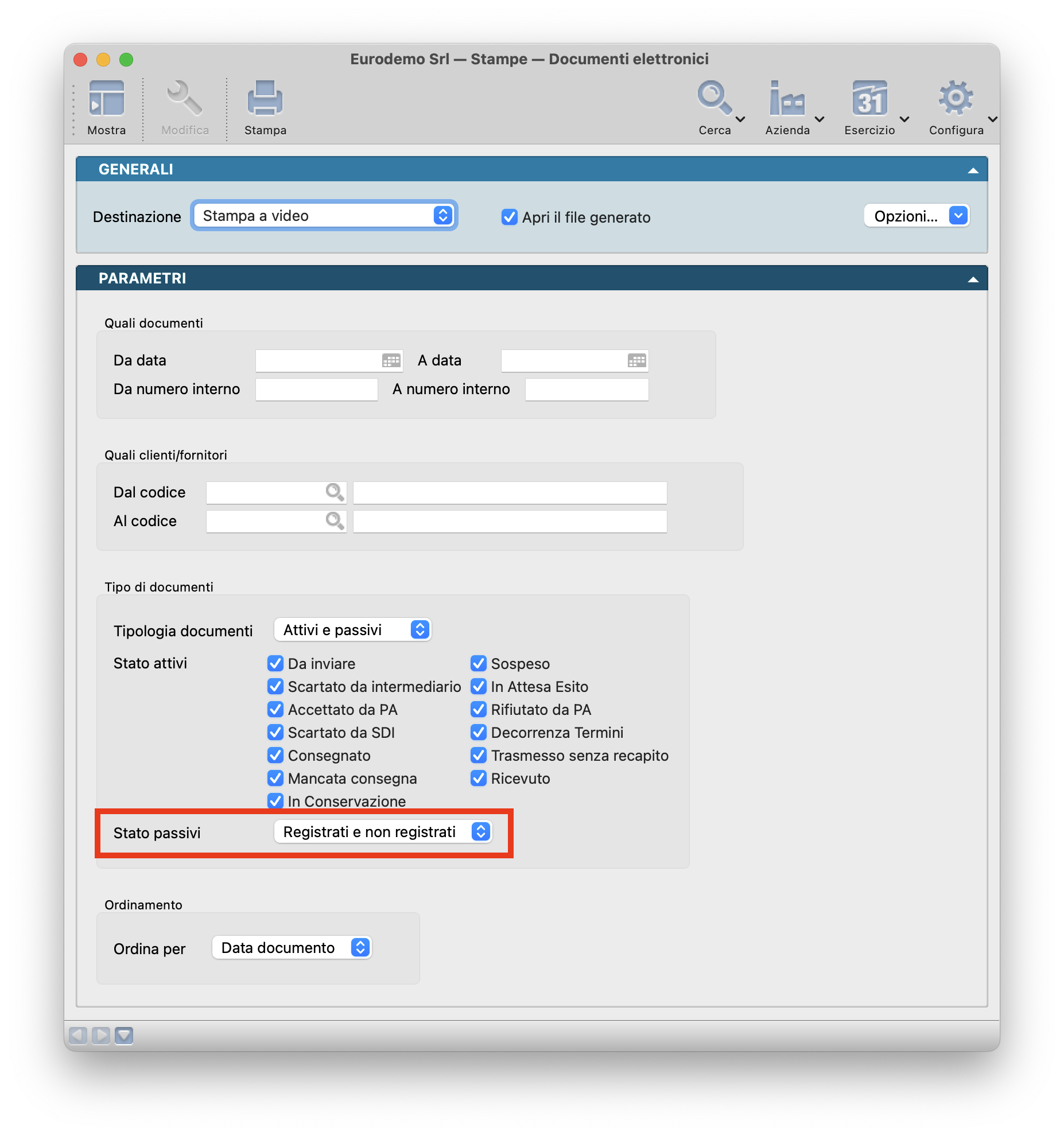This screenshot has height=1136, width=1064.
Task: Expand the Tipologia documenti dropdown
Action: point(352,630)
